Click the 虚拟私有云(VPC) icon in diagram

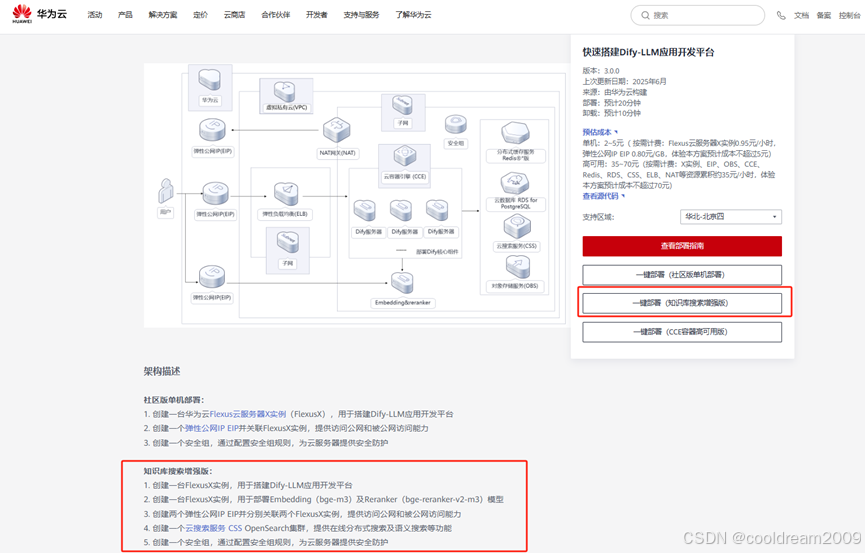(285, 91)
